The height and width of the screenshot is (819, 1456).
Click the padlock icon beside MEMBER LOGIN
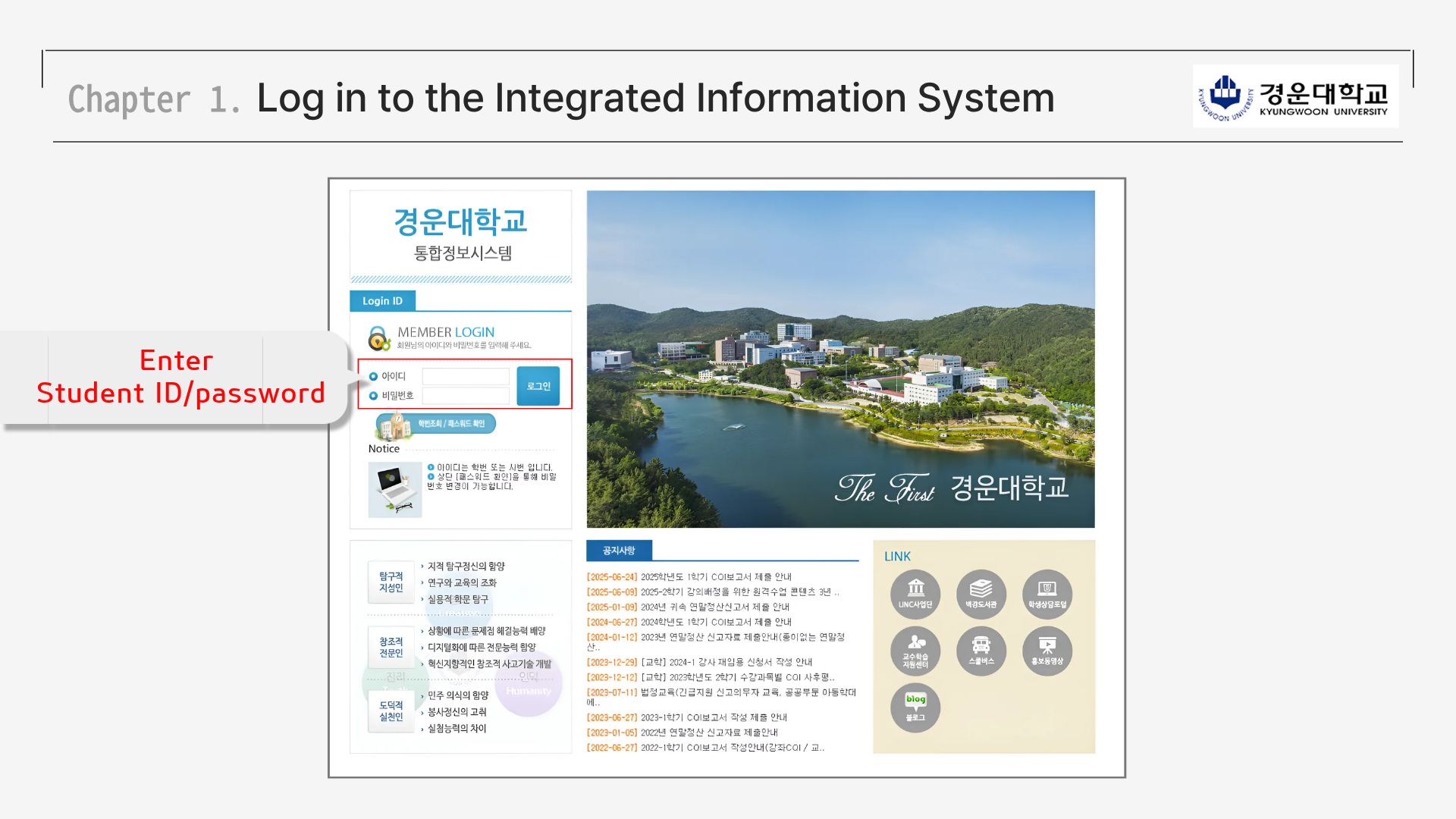[378, 338]
